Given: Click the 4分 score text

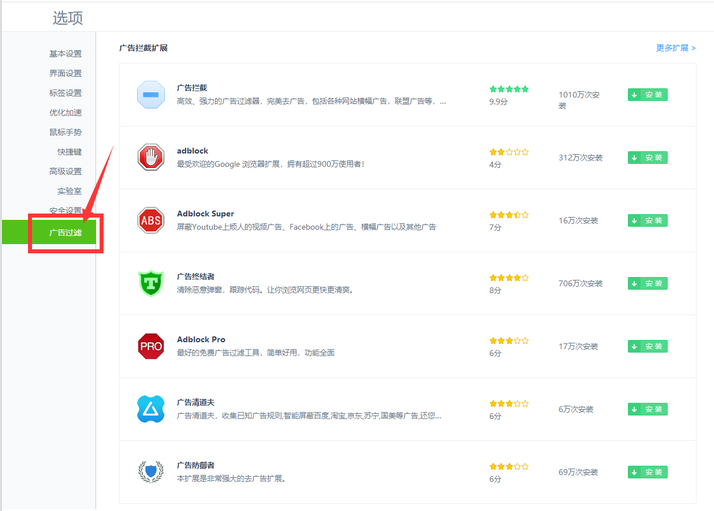Looking at the screenshot, I should pos(495,164).
